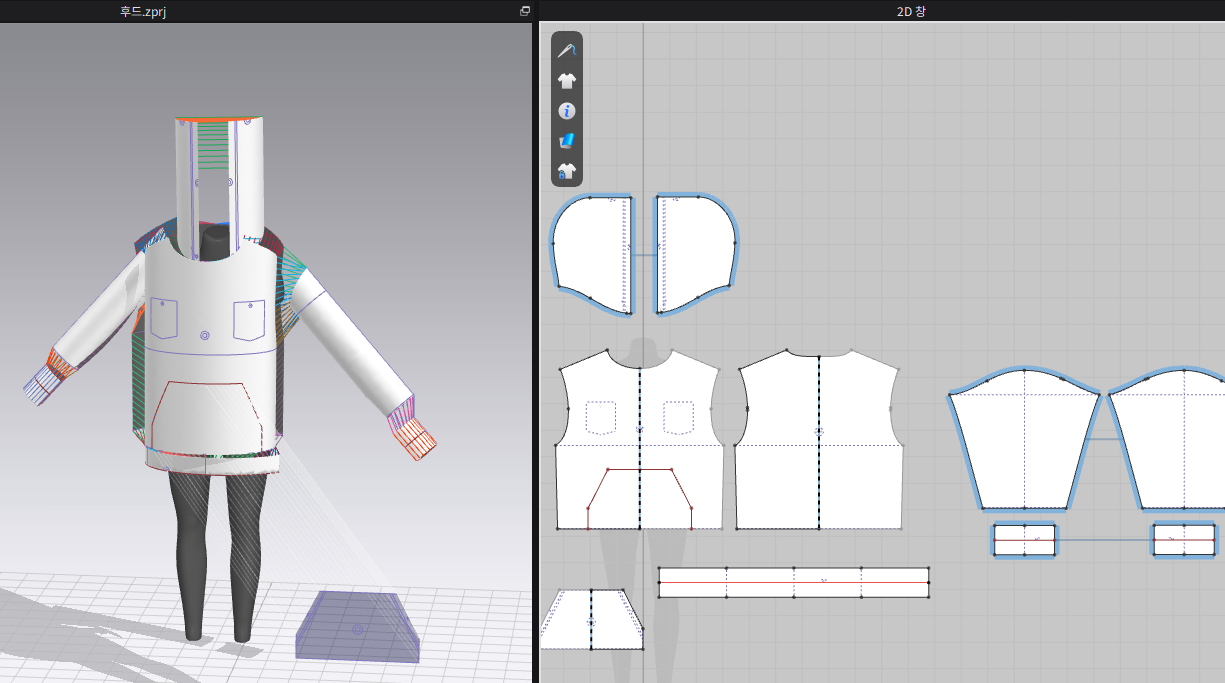
Task: Select the blue fabric texture display icon
Action: click(x=567, y=141)
